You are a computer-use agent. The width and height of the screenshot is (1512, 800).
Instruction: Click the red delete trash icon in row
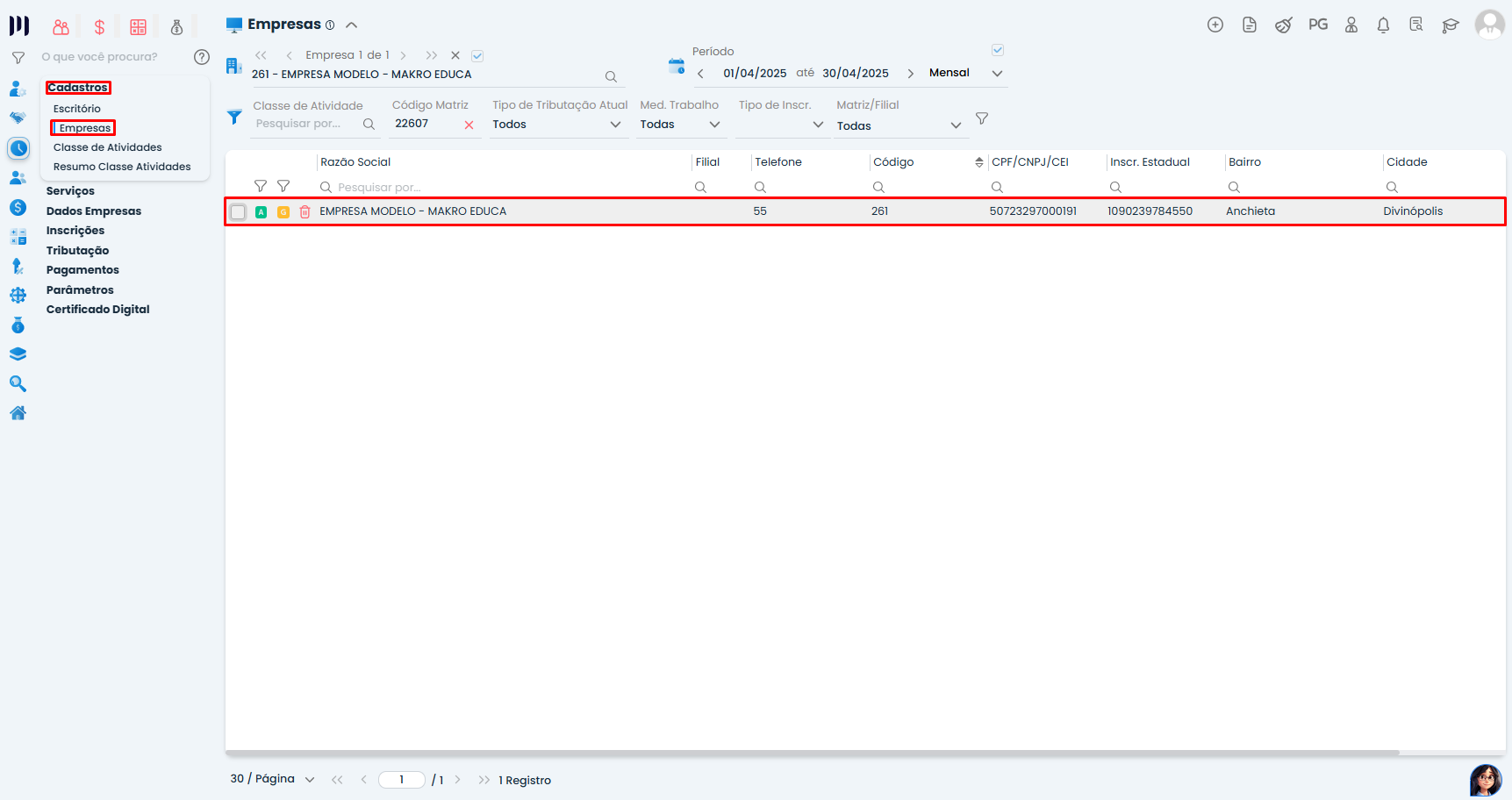tap(305, 211)
